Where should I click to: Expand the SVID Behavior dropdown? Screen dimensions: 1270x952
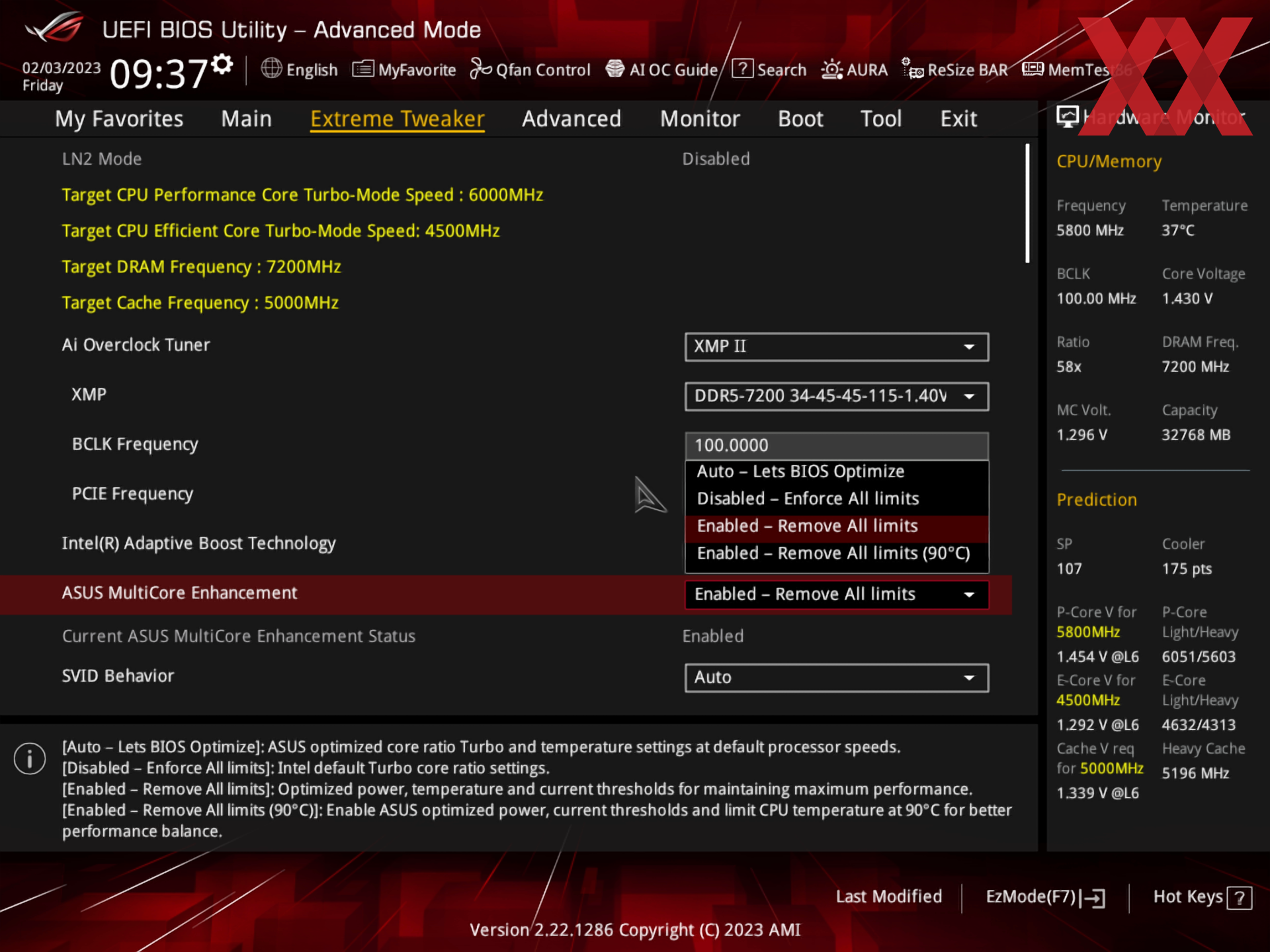tap(837, 678)
